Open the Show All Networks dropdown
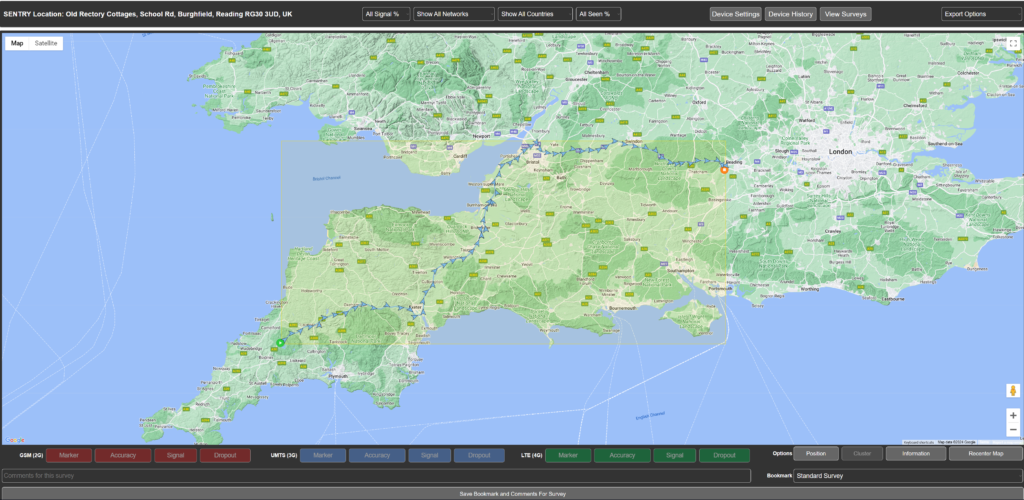Screen dimensions: 1024x500 [x=454, y=14]
